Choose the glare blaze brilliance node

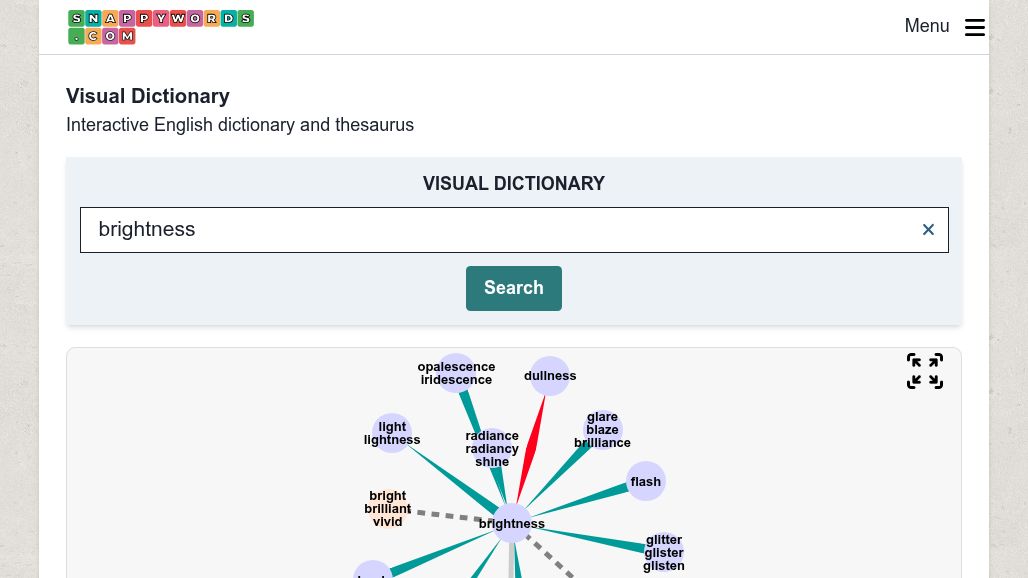(602, 430)
